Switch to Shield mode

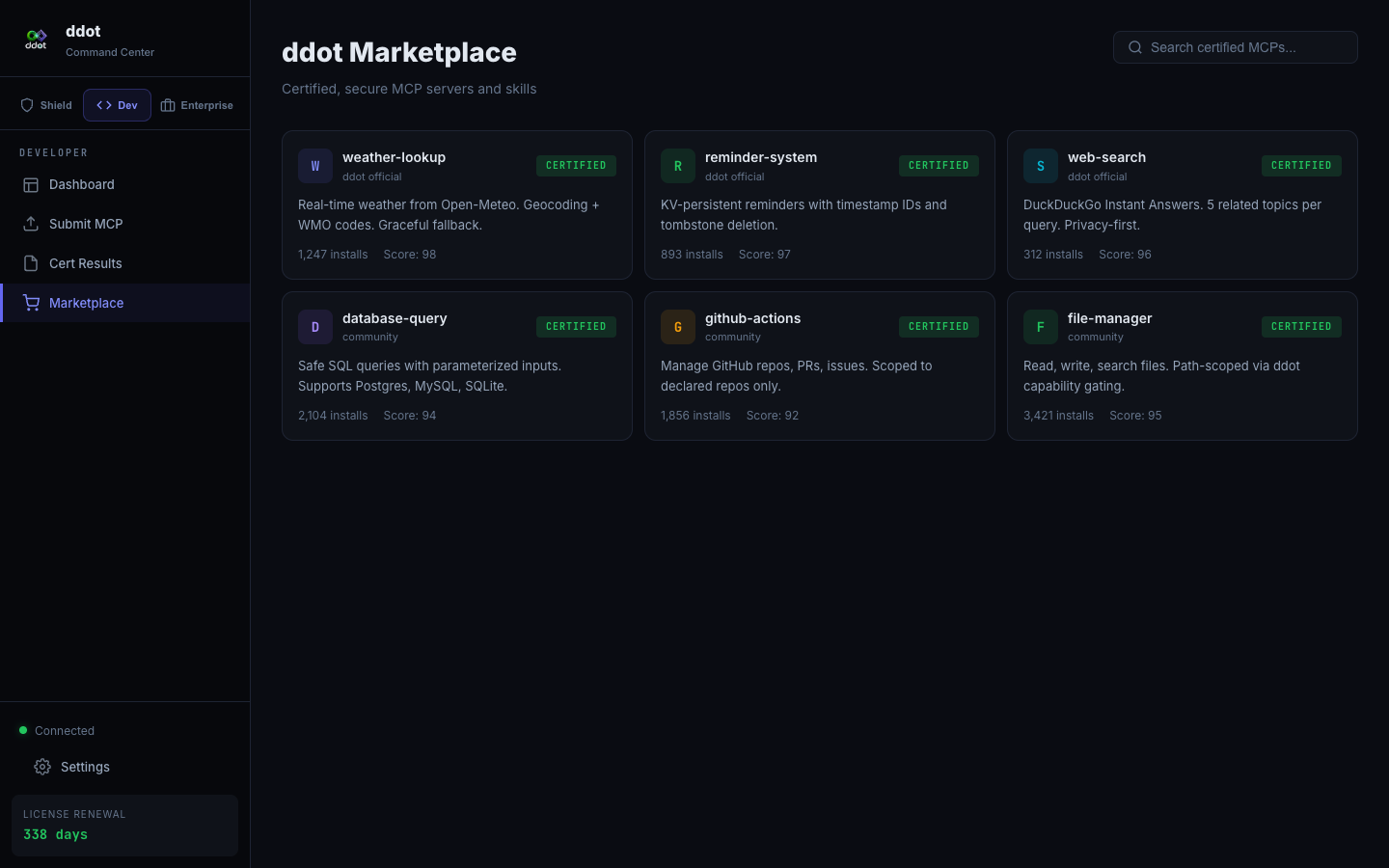tap(45, 105)
